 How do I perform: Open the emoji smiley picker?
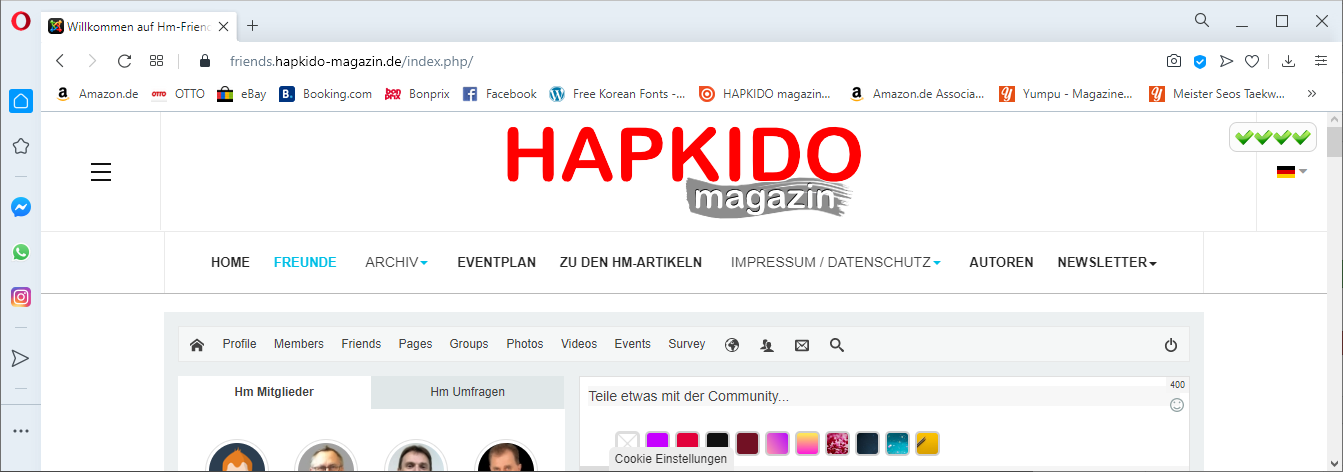(1177, 405)
